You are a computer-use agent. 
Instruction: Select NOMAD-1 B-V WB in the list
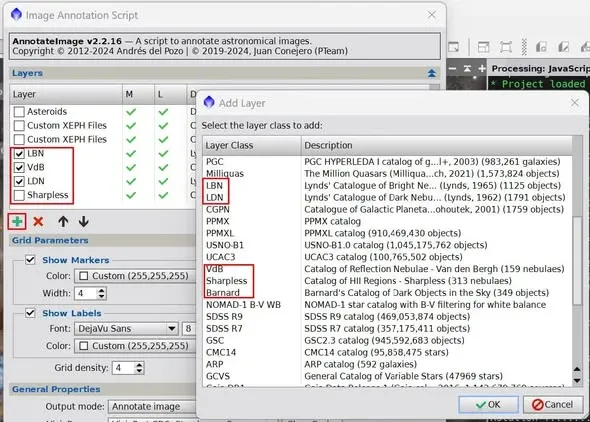pos(243,305)
